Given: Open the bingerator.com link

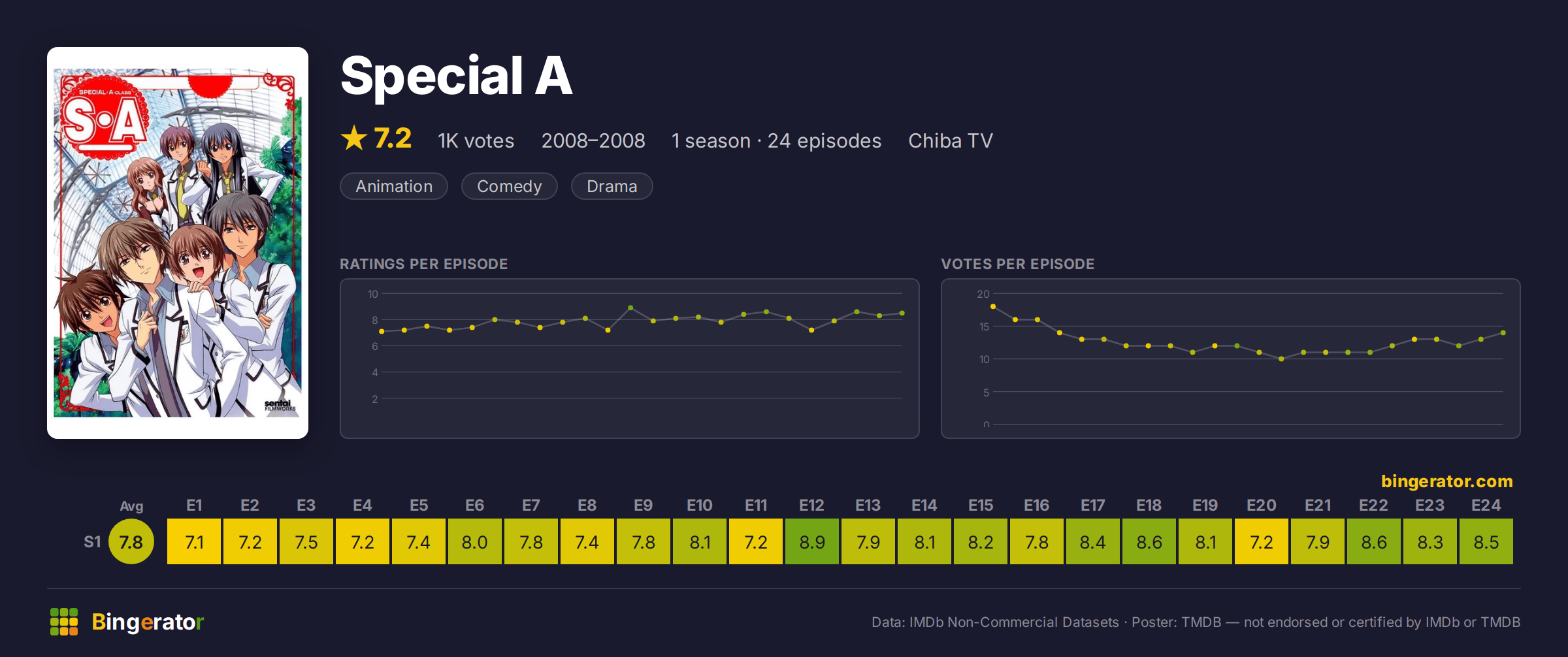Looking at the screenshot, I should click(1446, 481).
